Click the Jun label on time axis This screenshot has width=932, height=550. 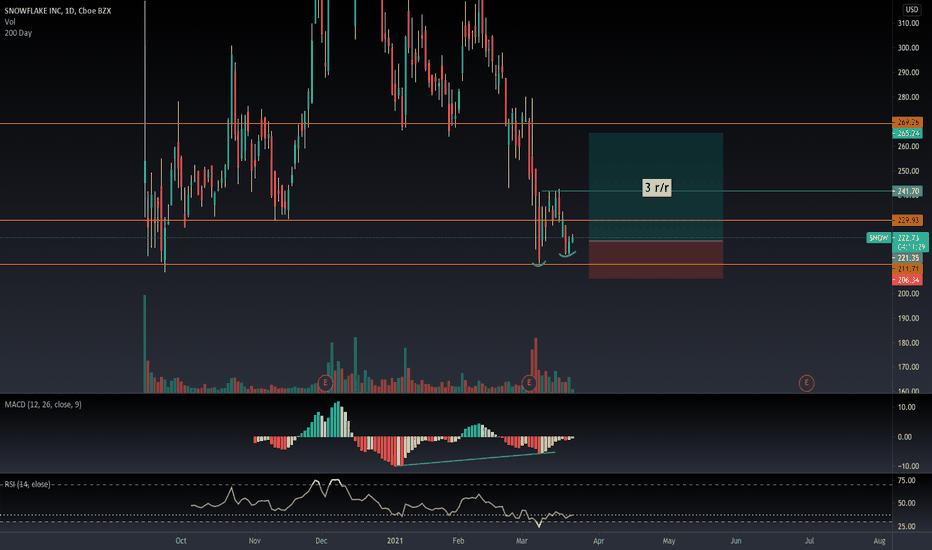(736, 540)
